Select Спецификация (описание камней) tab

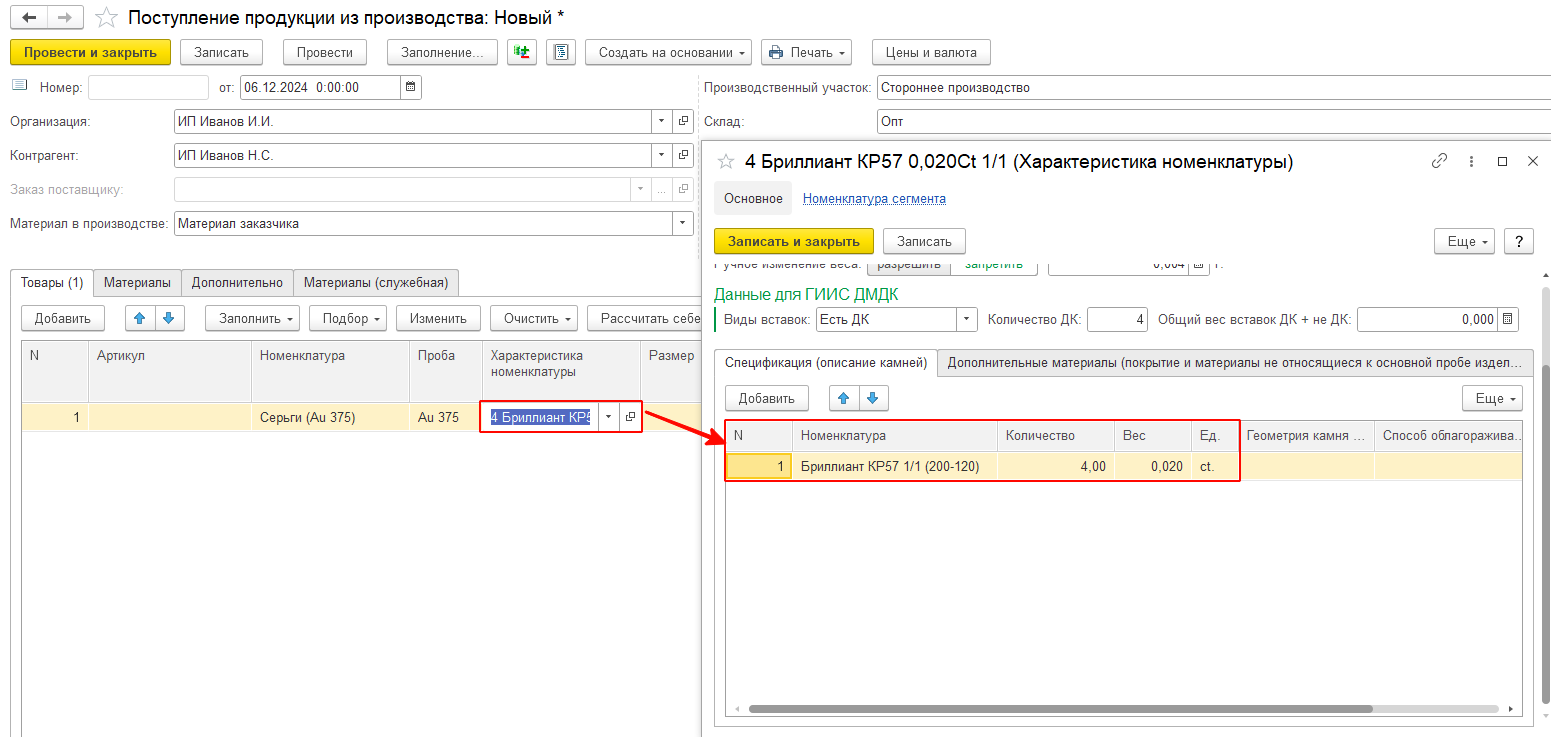(x=826, y=363)
